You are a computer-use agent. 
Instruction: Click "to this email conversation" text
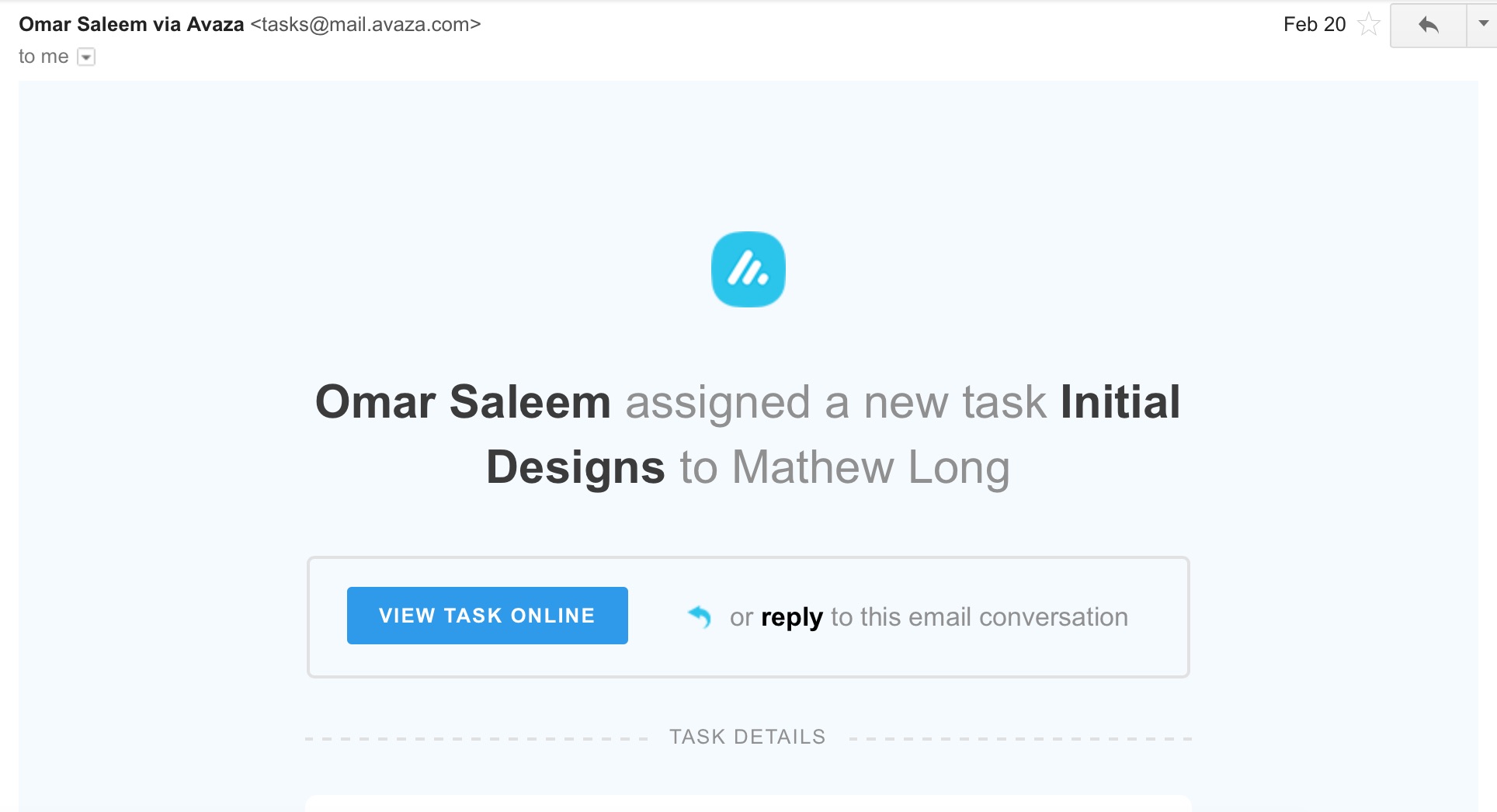click(978, 617)
